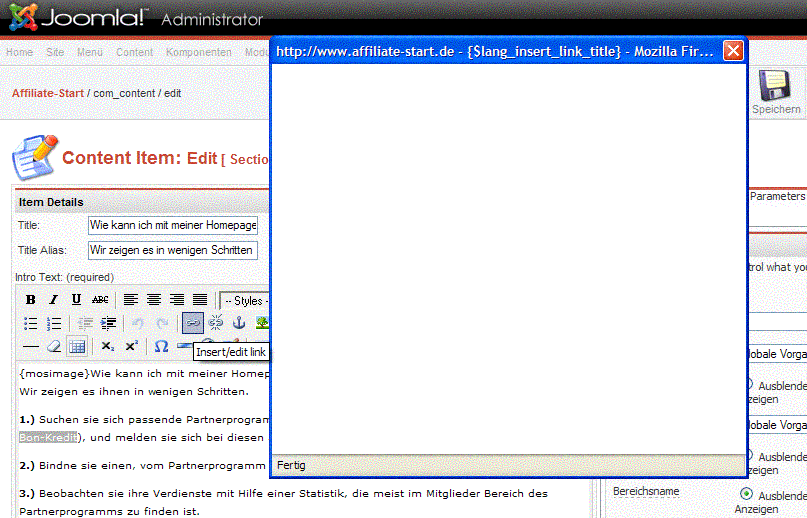
Task: Toggle bold formatting in the editor
Action: (x=31, y=299)
